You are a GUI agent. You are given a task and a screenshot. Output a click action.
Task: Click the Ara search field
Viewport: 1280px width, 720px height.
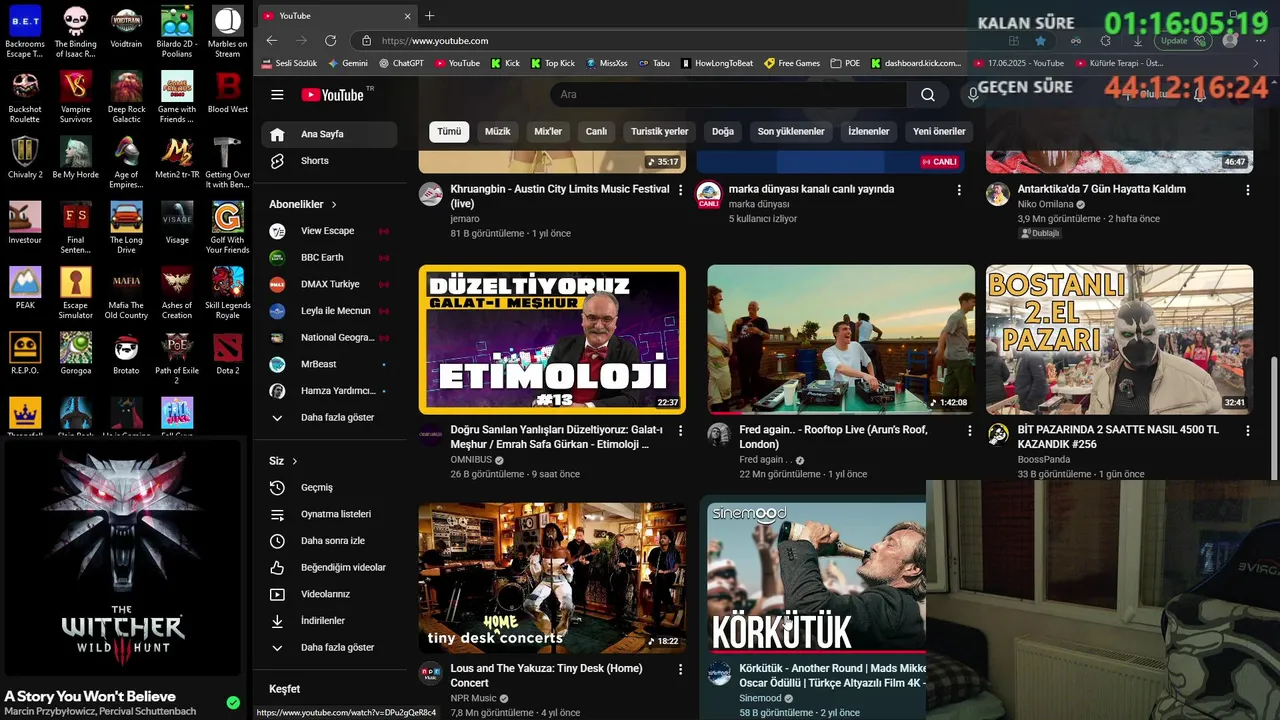[x=728, y=95]
